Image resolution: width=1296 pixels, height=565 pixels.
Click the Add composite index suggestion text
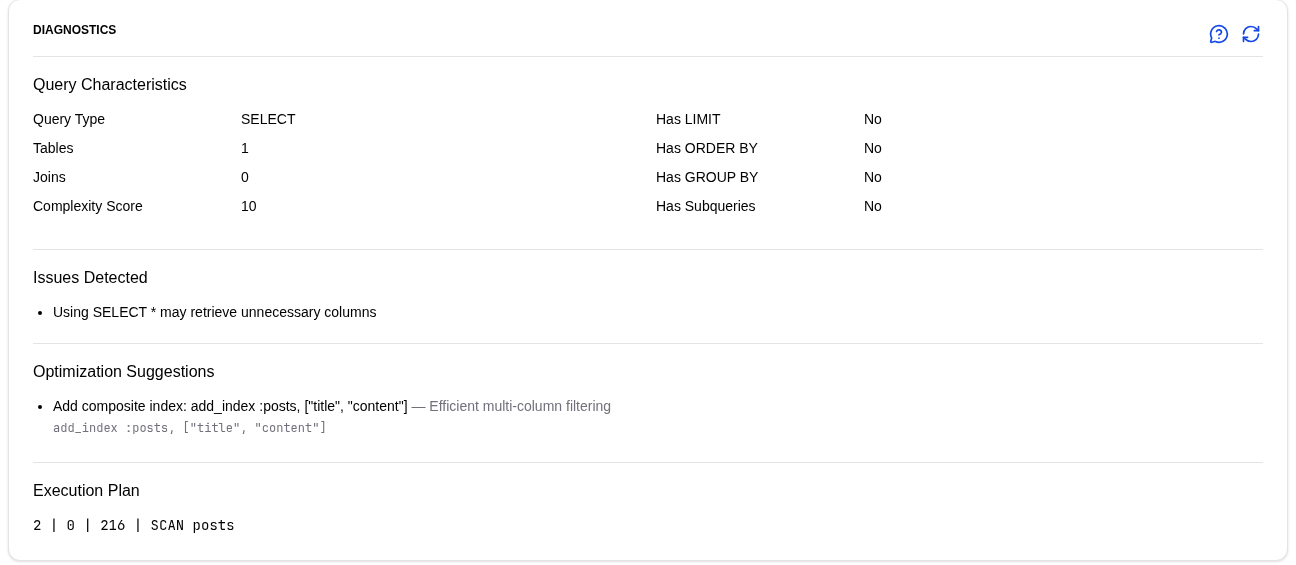click(230, 406)
